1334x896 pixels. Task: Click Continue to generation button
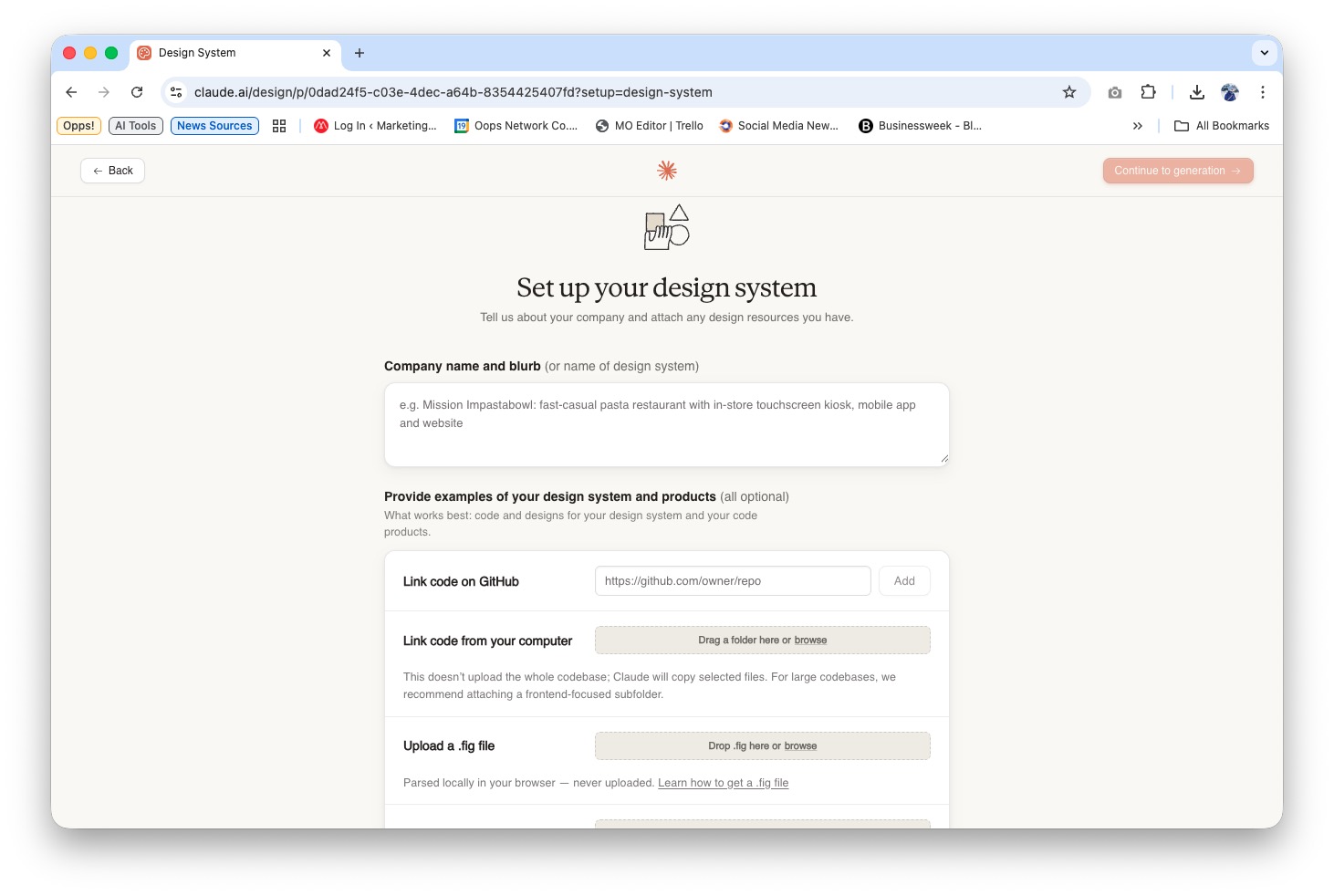tap(1177, 171)
